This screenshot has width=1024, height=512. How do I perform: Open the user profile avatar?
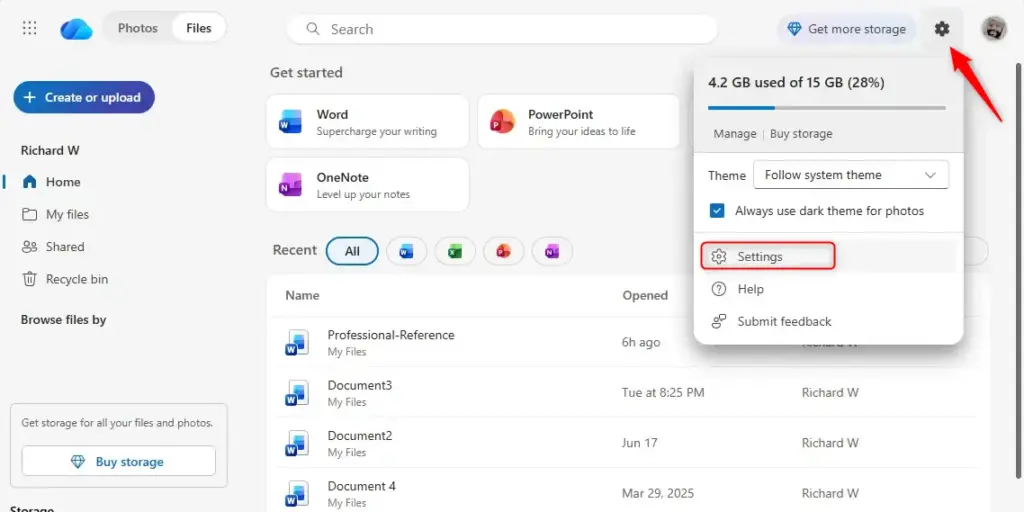click(993, 29)
